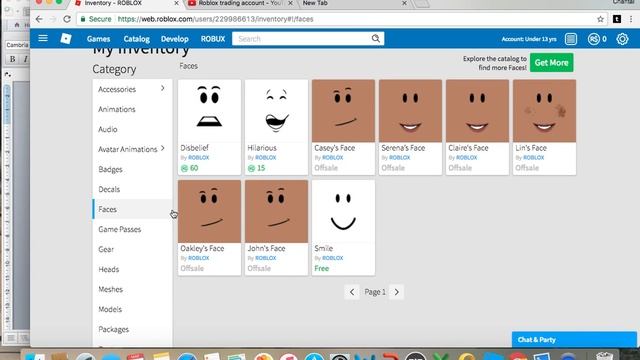Viewport: 640px width, 360px height.
Task: Open Serena's Face thumbnail
Action: [410, 111]
